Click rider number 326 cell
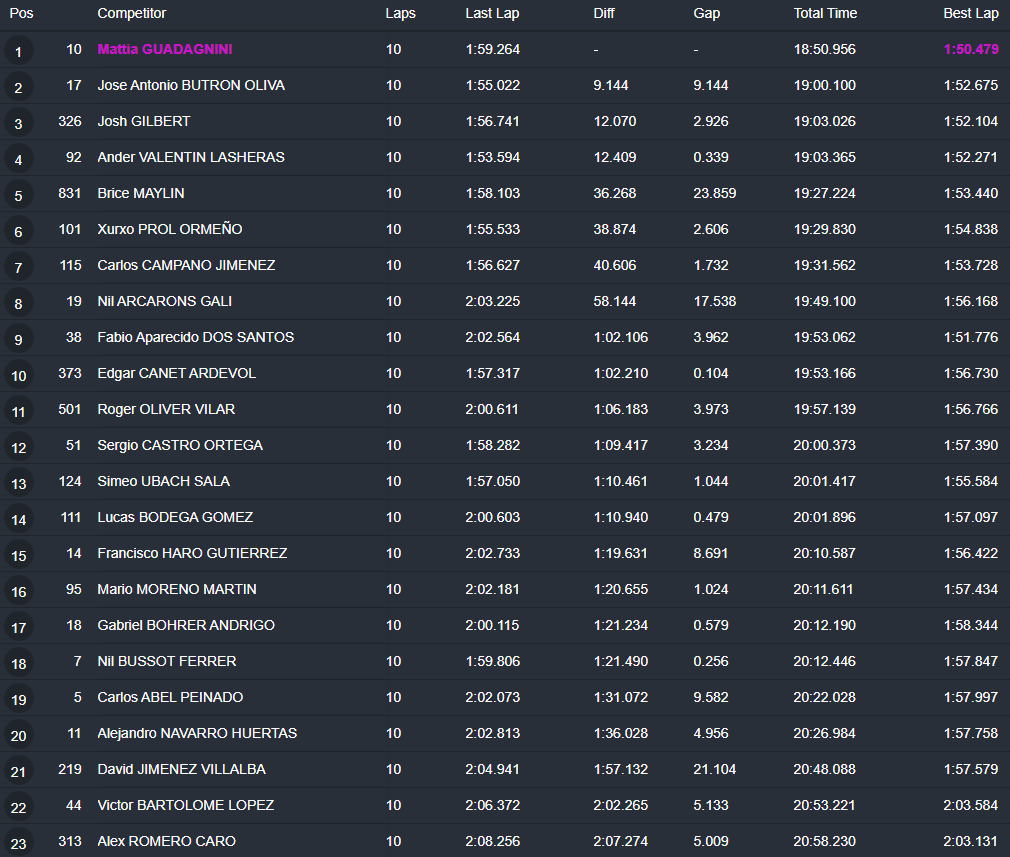The width and height of the screenshot is (1010, 857). point(69,121)
